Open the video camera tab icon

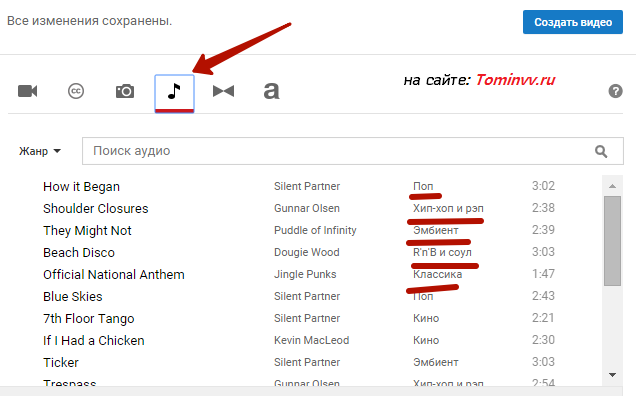pyautogui.click(x=28, y=91)
